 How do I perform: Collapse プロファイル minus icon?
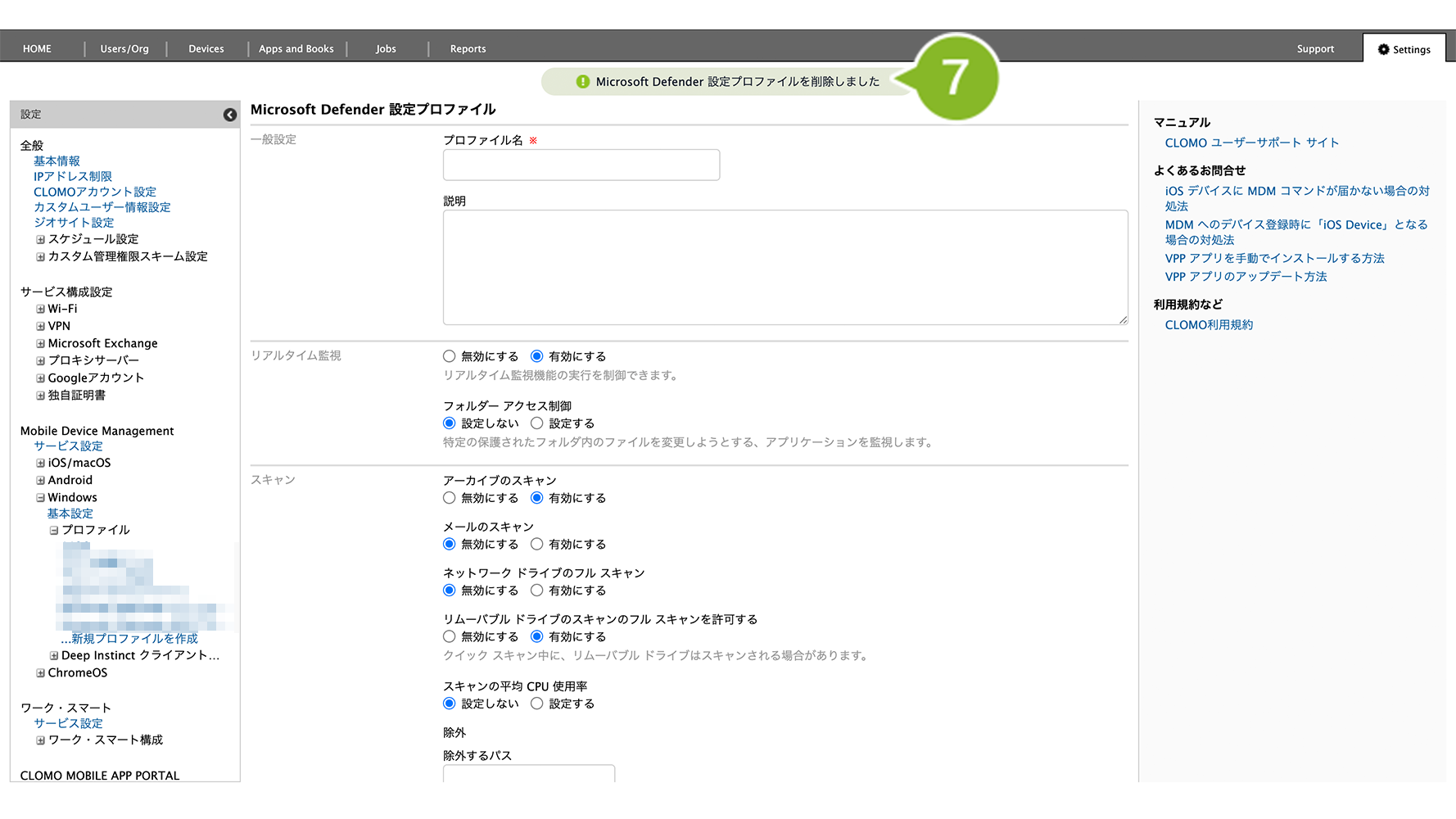tap(54, 531)
